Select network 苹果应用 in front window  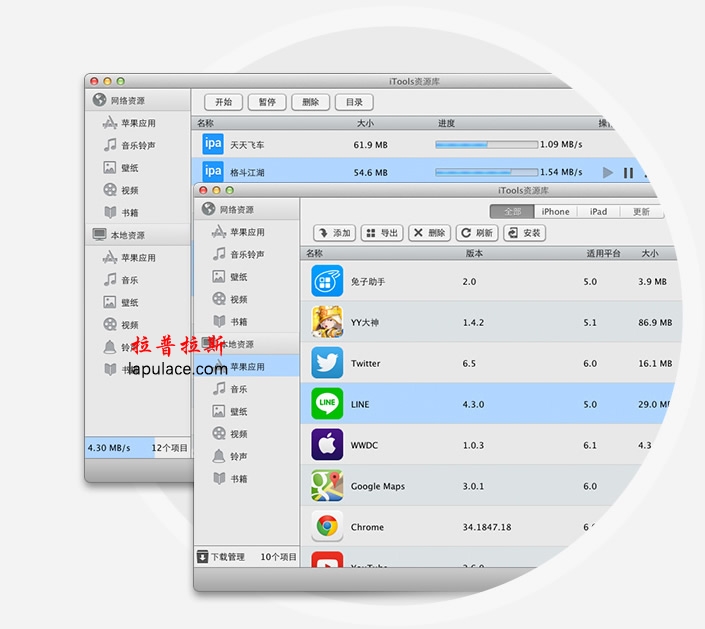pos(247,232)
